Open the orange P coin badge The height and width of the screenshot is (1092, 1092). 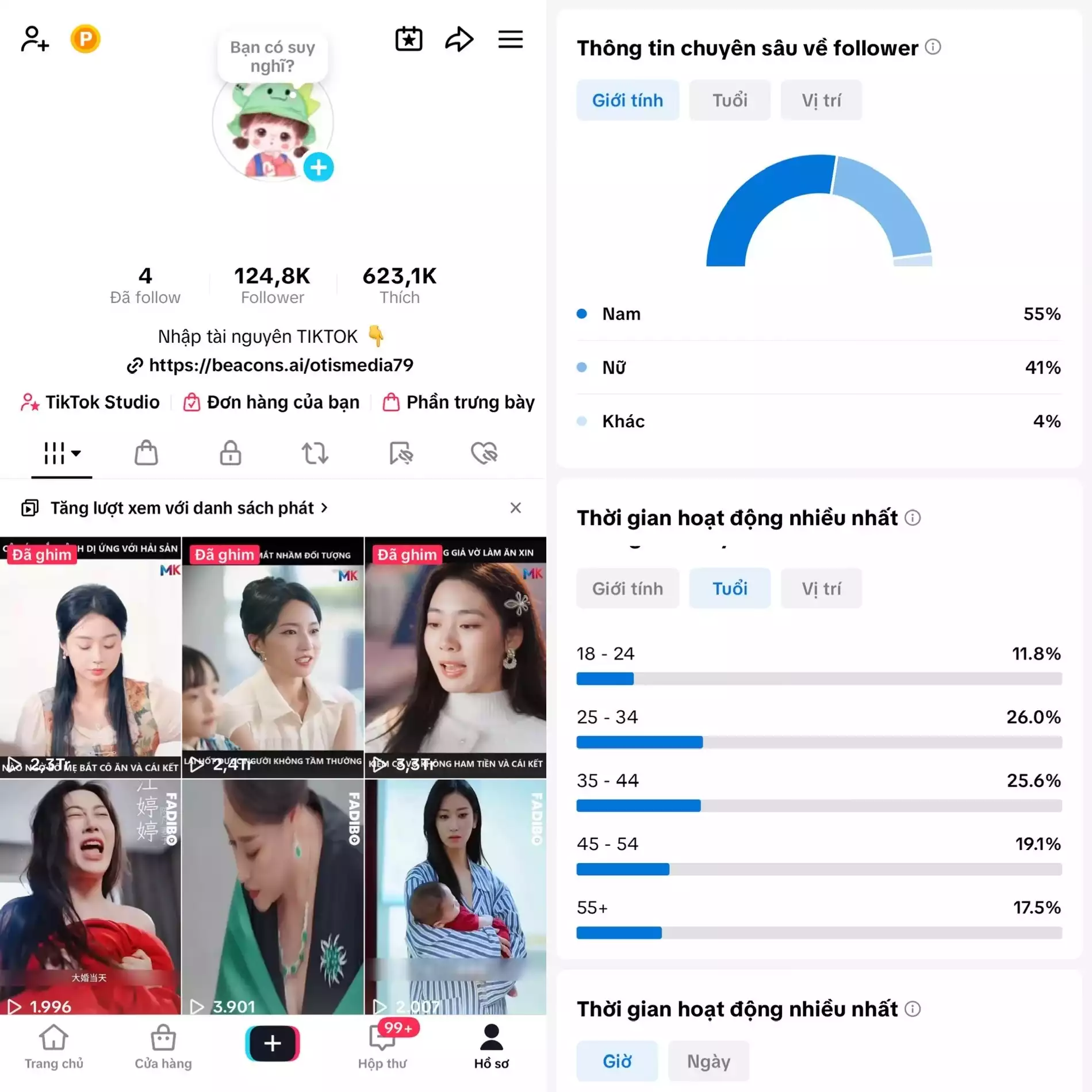(x=85, y=39)
